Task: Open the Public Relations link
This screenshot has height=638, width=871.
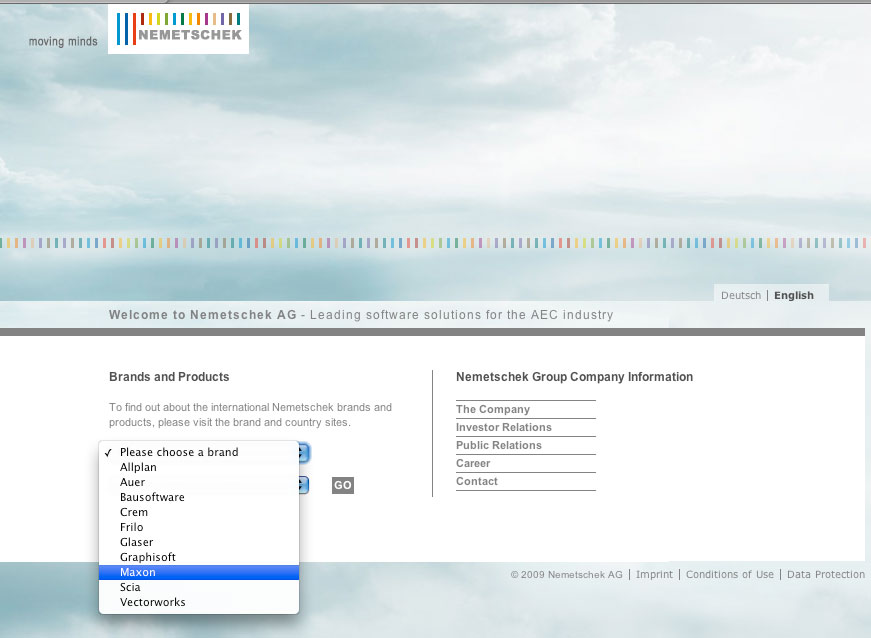Action: (x=499, y=445)
